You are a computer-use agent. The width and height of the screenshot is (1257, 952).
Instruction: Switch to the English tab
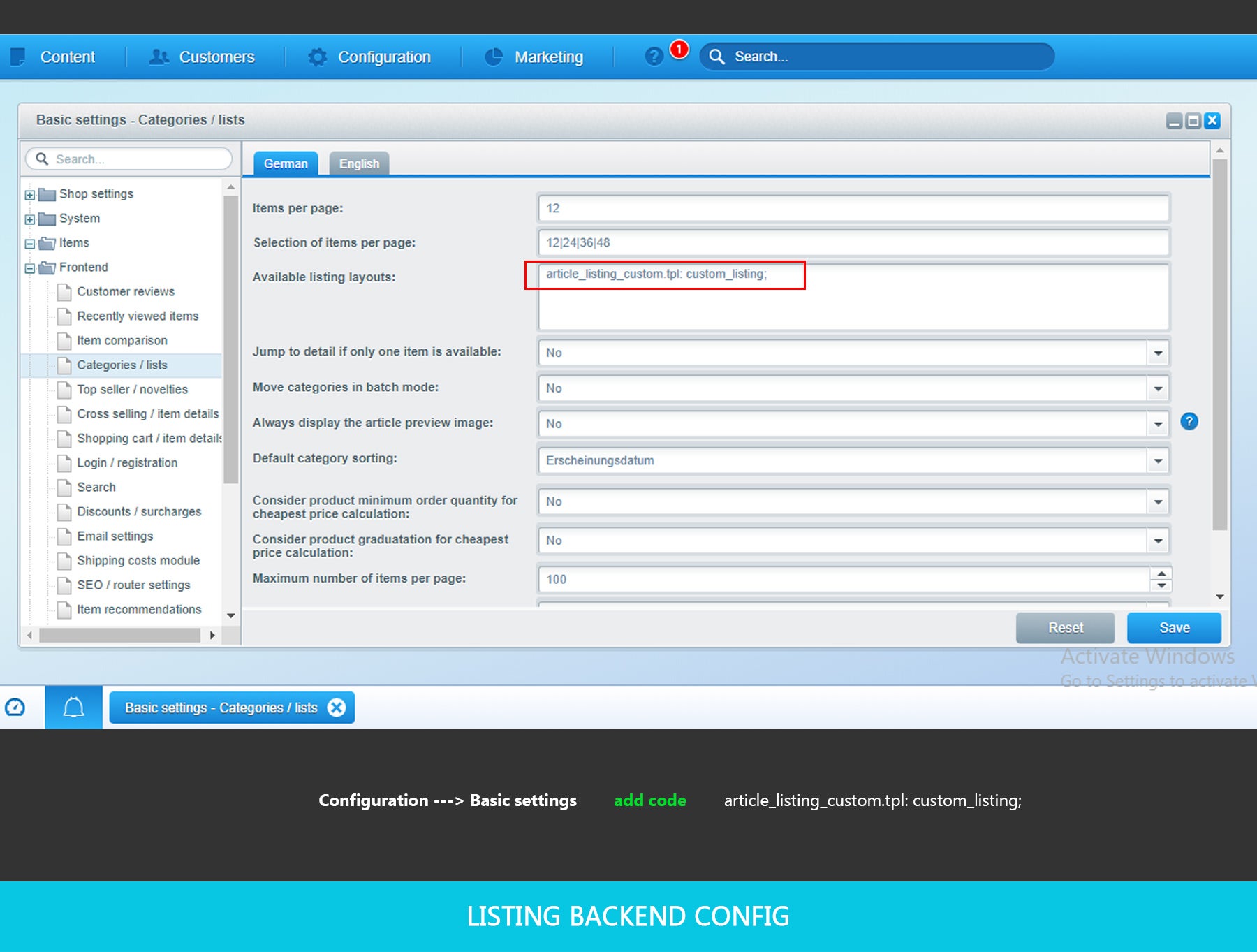coord(359,163)
